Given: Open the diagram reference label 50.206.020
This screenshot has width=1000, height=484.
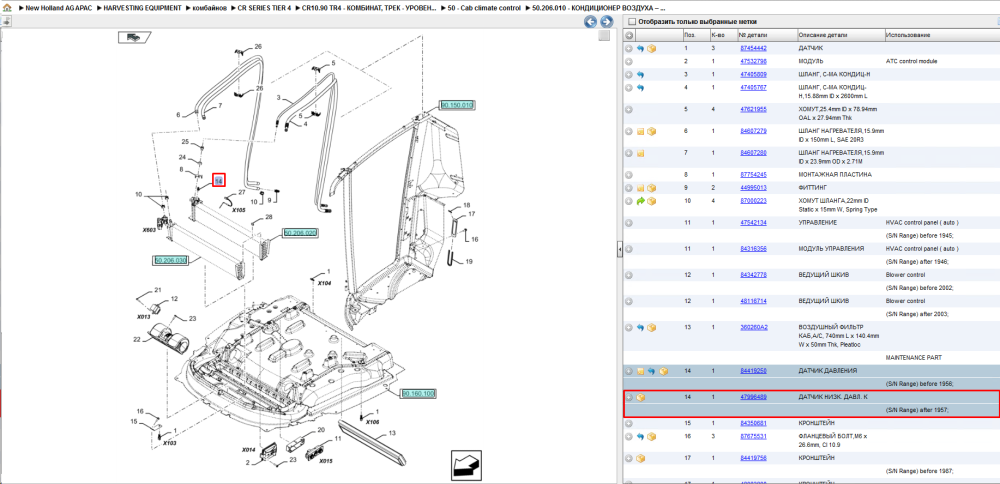Looking at the screenshot, I should (x=300, y=233).
